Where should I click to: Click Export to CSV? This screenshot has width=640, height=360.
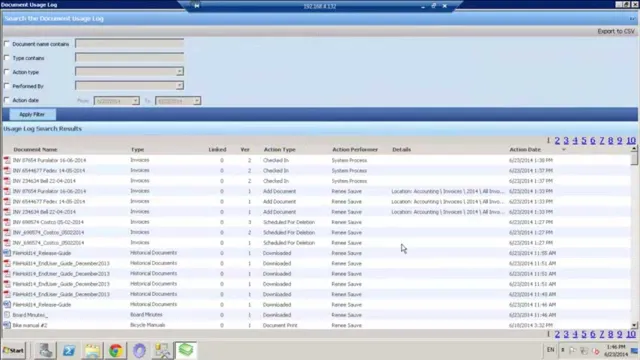click(x=616, y=31)
